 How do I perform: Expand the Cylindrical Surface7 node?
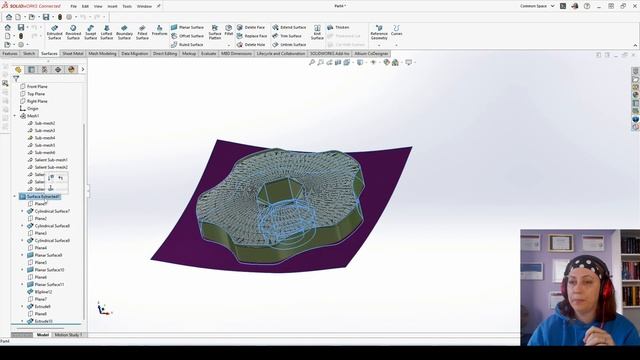point(22,211)
